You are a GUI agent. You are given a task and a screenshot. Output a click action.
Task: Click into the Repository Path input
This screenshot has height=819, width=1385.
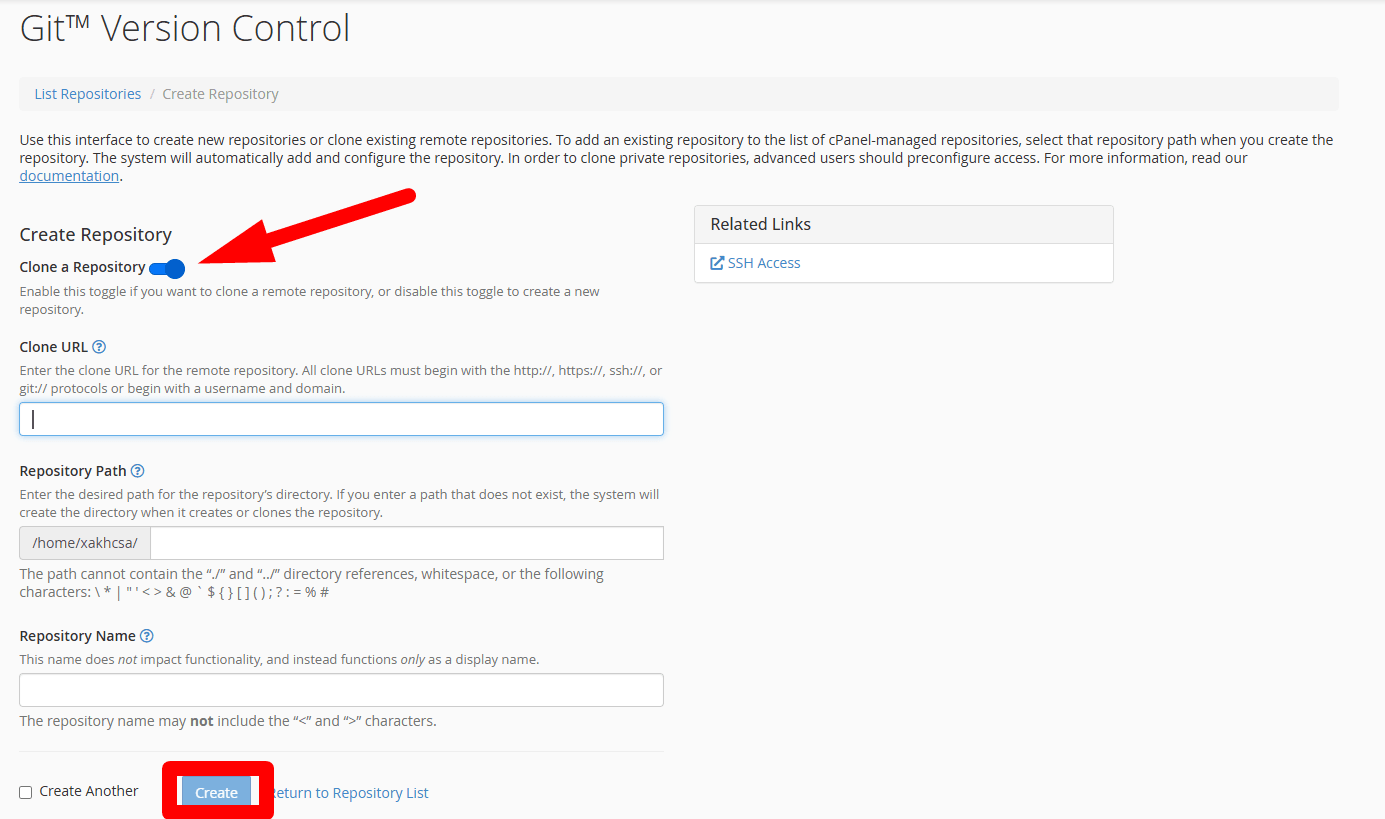pos(406,543)
